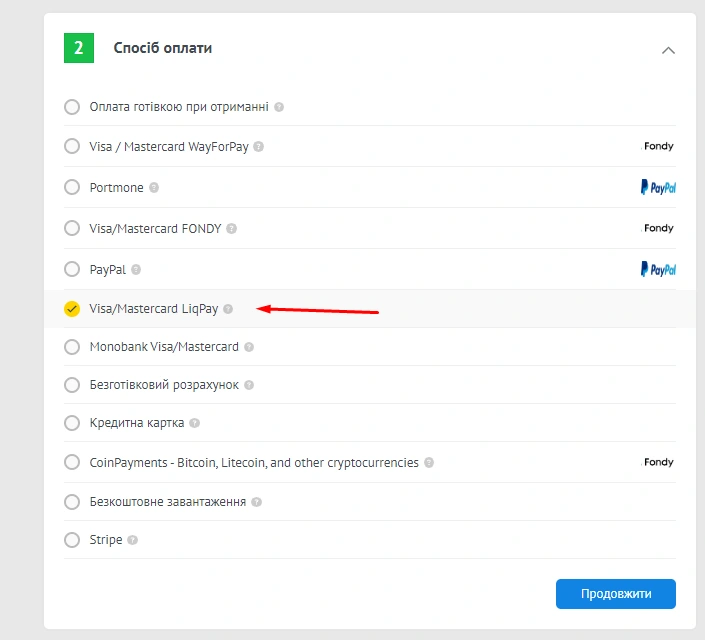This screenshot has height=640, width=705.
Task: Click Fondy logo in WayForPay row
Action: pos(658,146)
